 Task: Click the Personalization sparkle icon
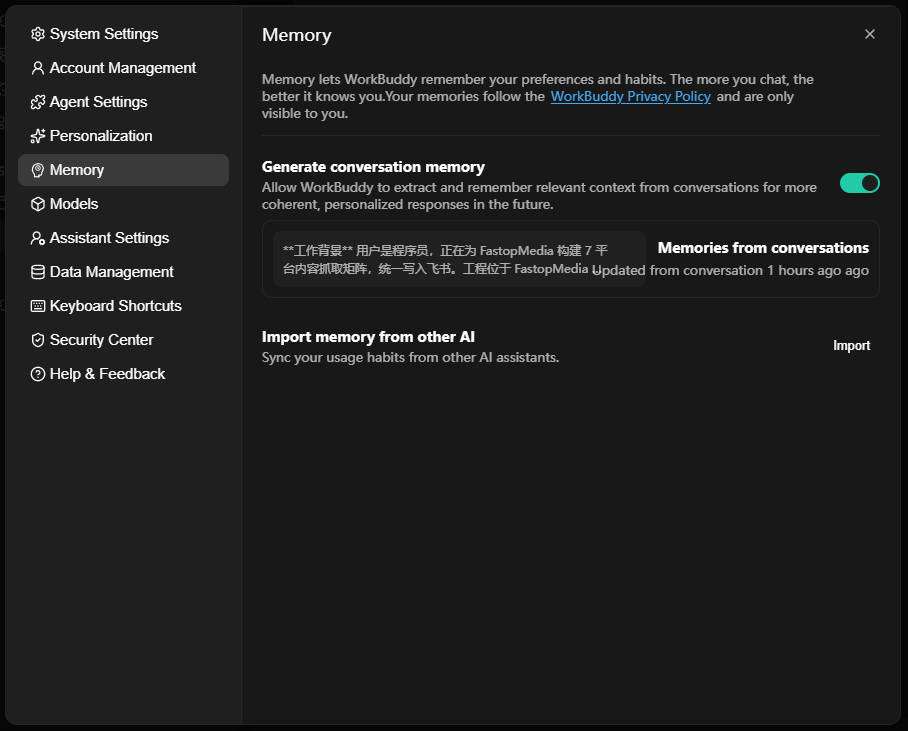coord(38,136)
